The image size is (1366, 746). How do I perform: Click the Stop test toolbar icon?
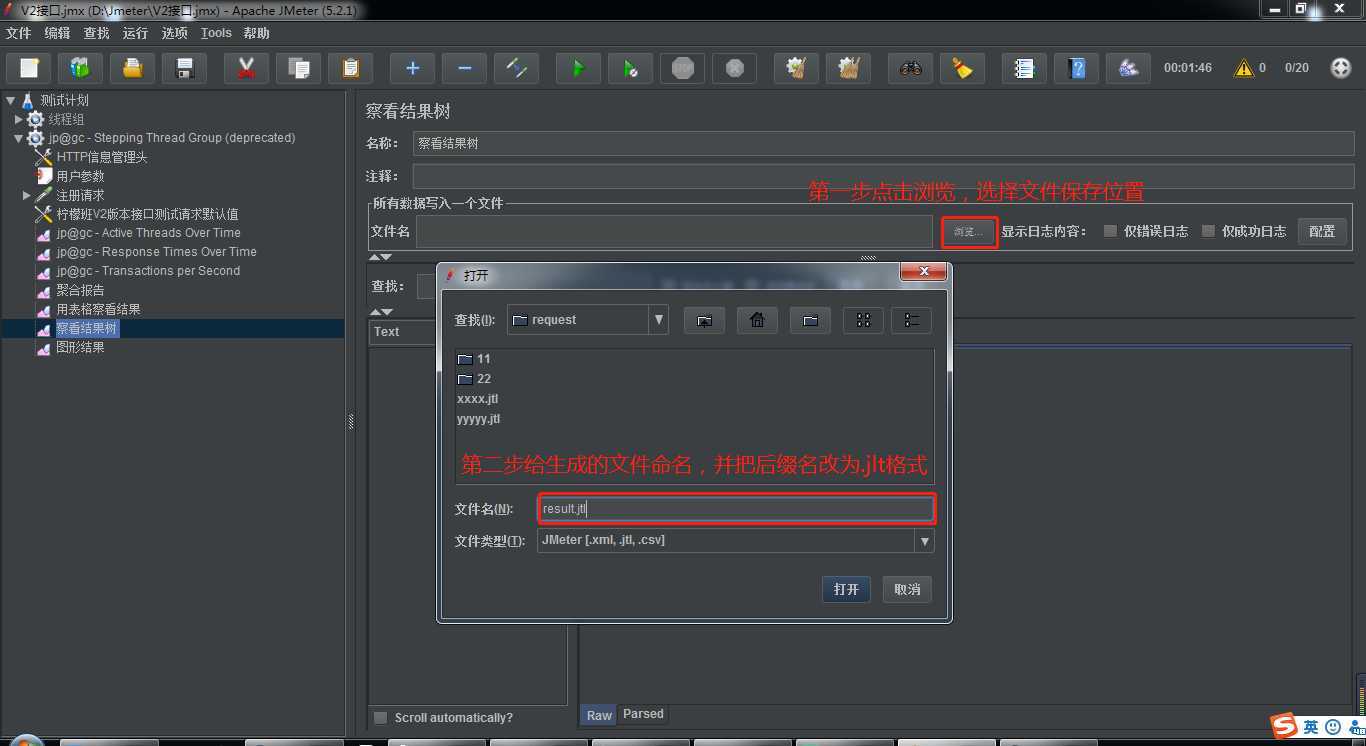(x=682, y=68)
